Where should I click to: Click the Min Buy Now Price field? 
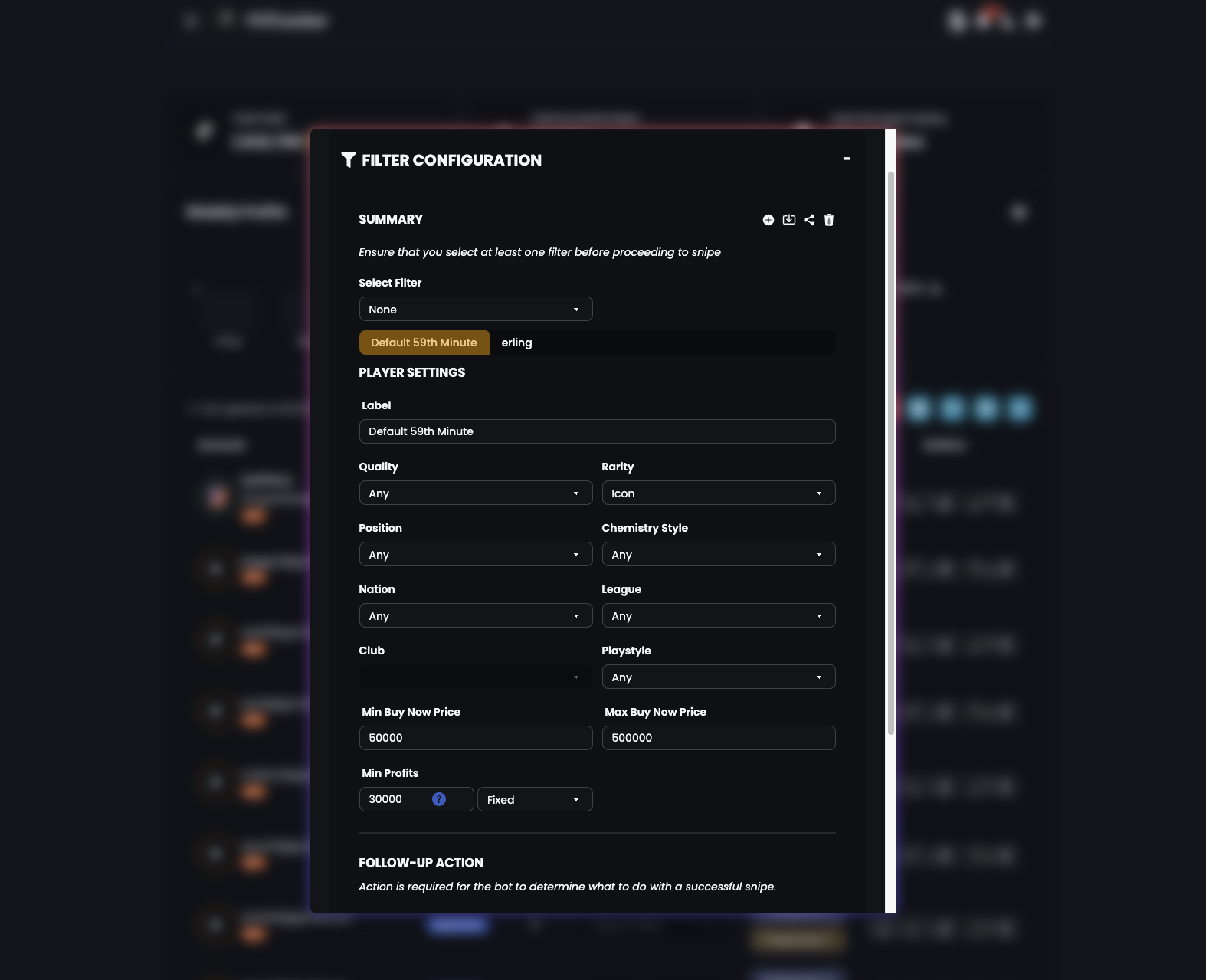(x=476, y=738)
